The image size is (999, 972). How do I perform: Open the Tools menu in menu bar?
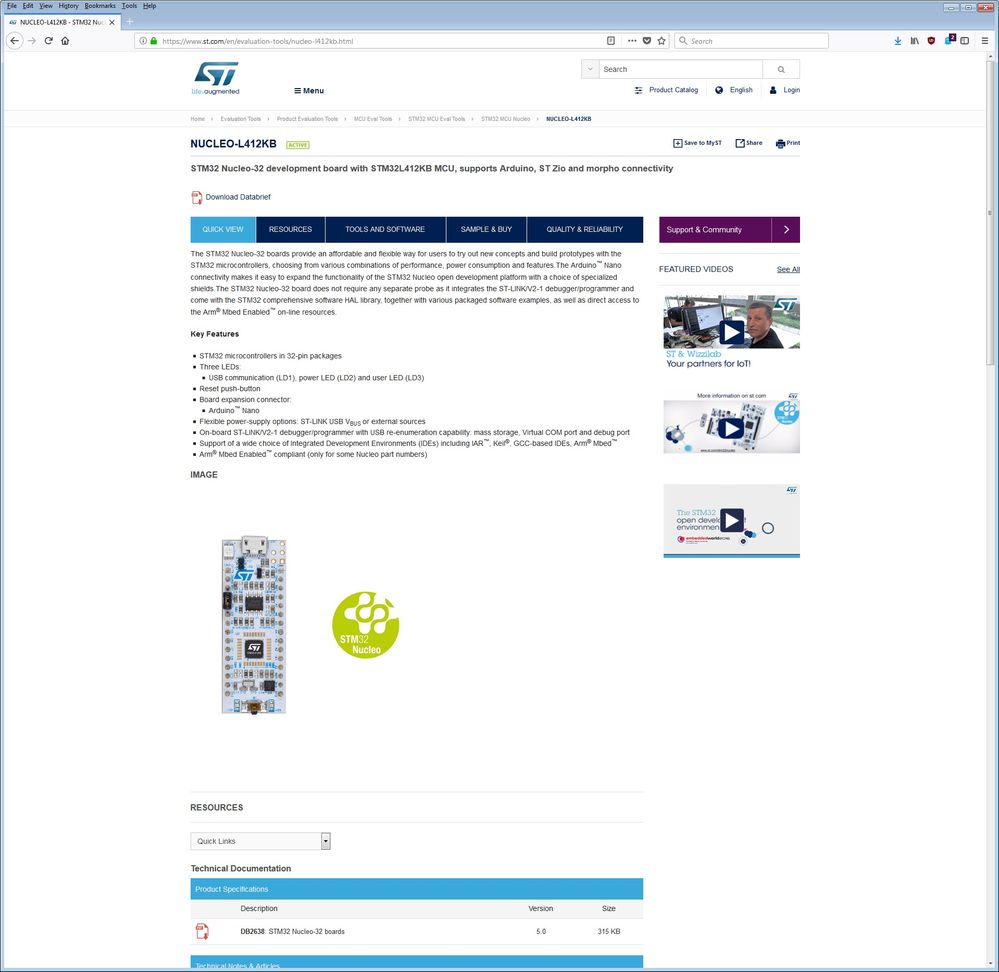[x=129, y=6]
